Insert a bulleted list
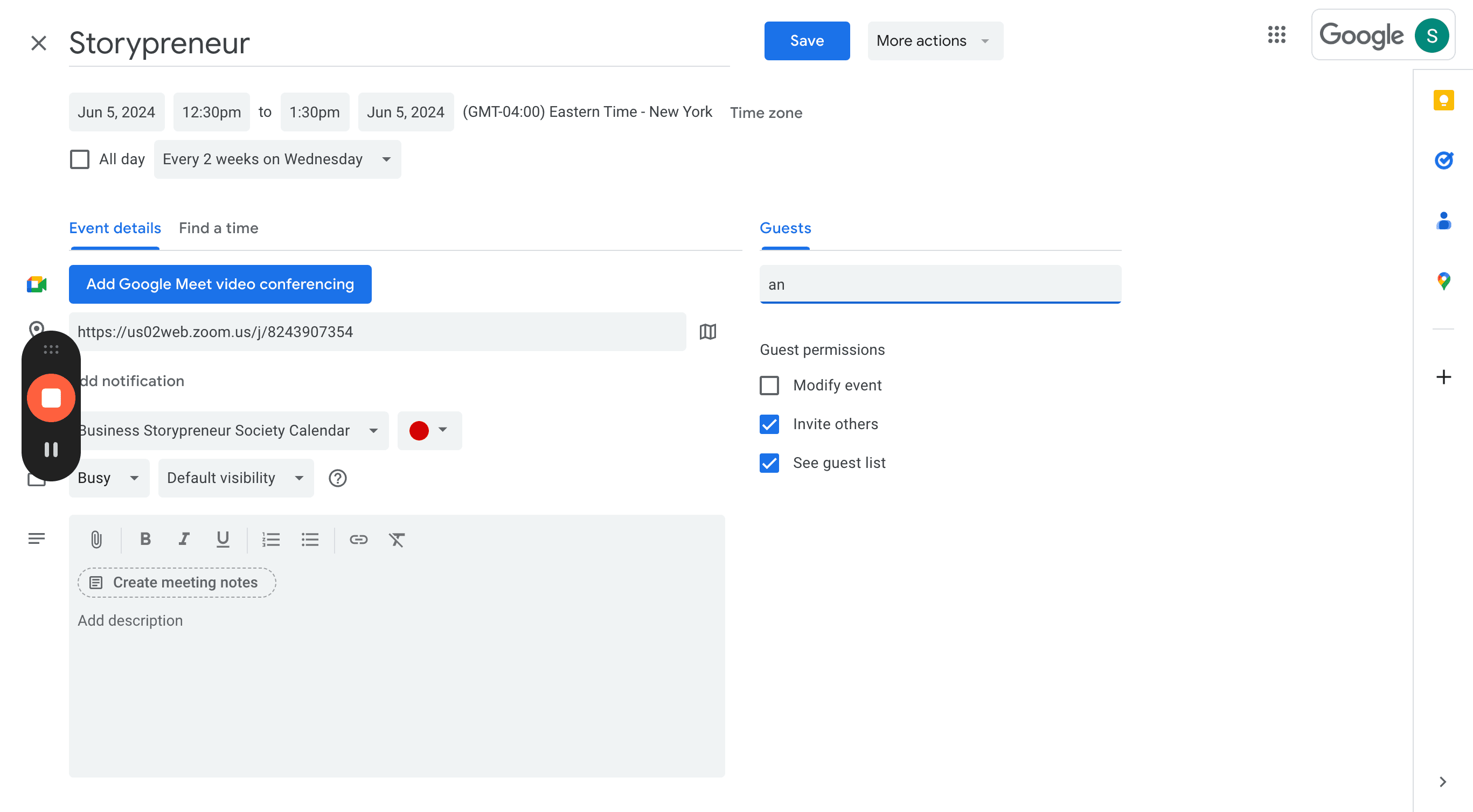Viewport: 1473px width, 812px height. coord(310,539)
